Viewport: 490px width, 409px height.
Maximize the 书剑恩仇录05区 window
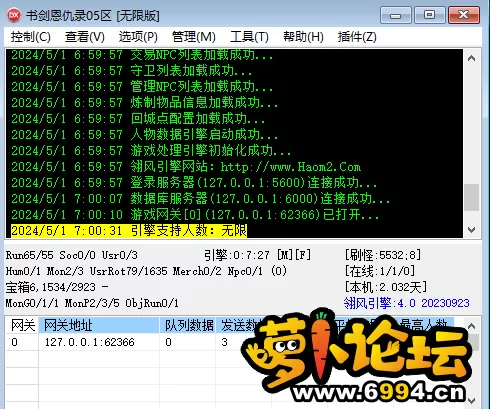point(429,15)
